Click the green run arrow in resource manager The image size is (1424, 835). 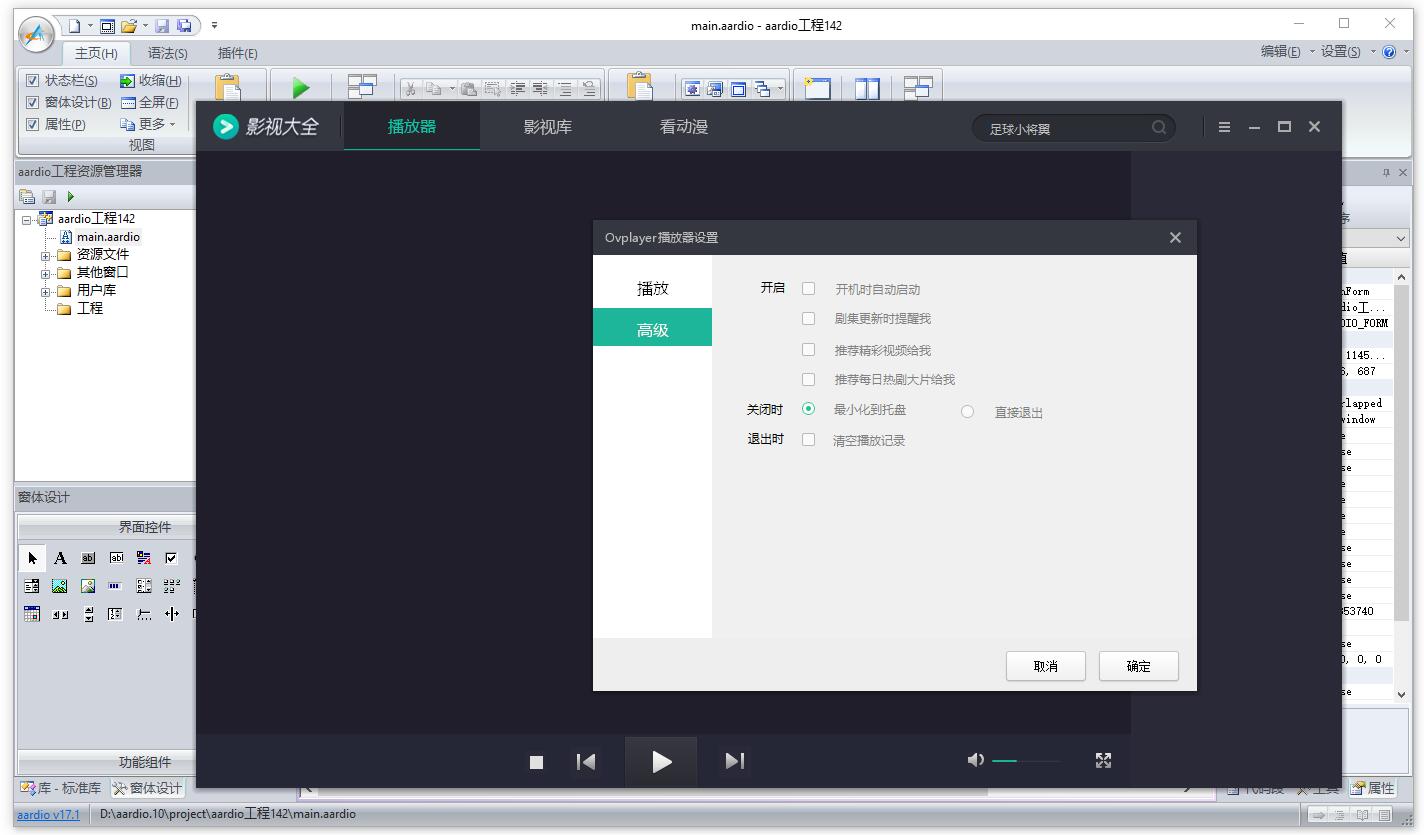tap(70, 197)
